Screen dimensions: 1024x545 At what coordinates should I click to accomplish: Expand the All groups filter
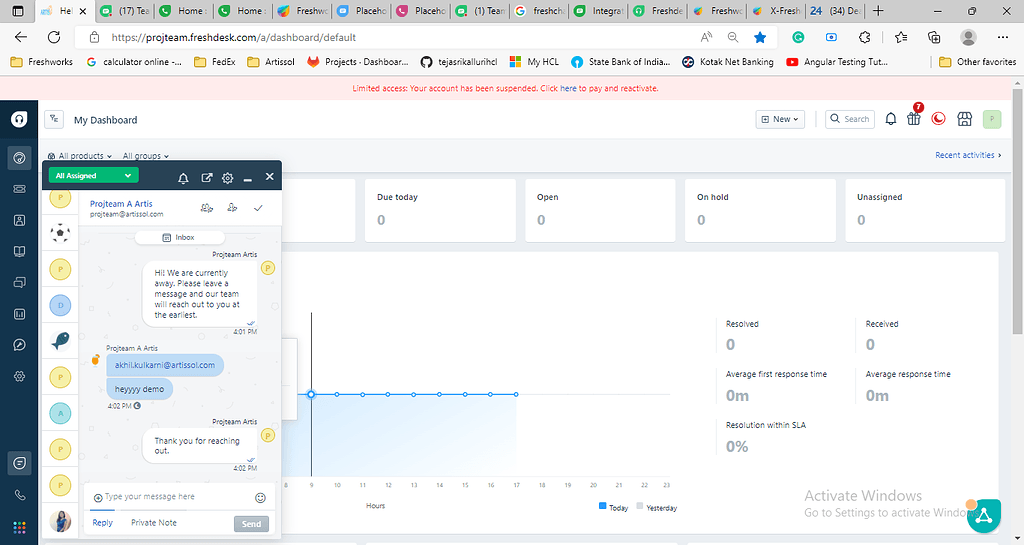[146, 156]
